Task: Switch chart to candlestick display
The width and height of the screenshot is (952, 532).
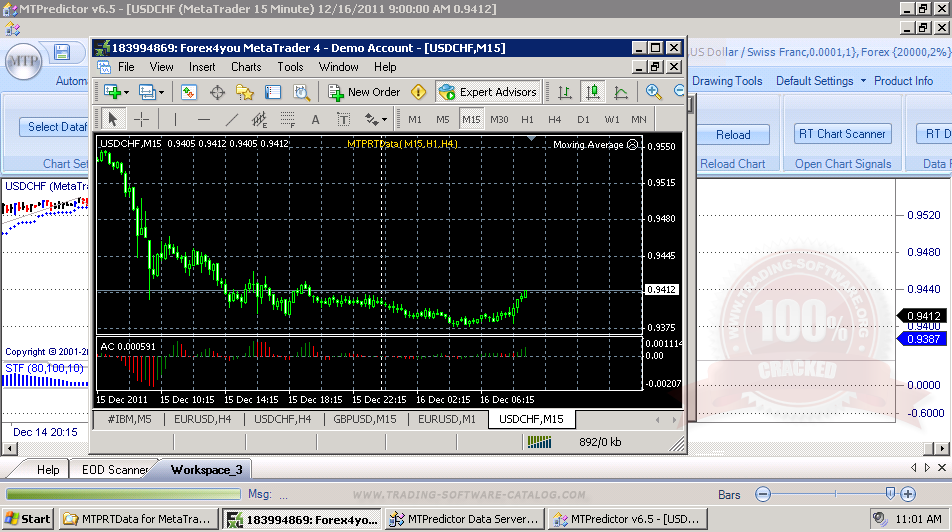Action: [593, 92]
